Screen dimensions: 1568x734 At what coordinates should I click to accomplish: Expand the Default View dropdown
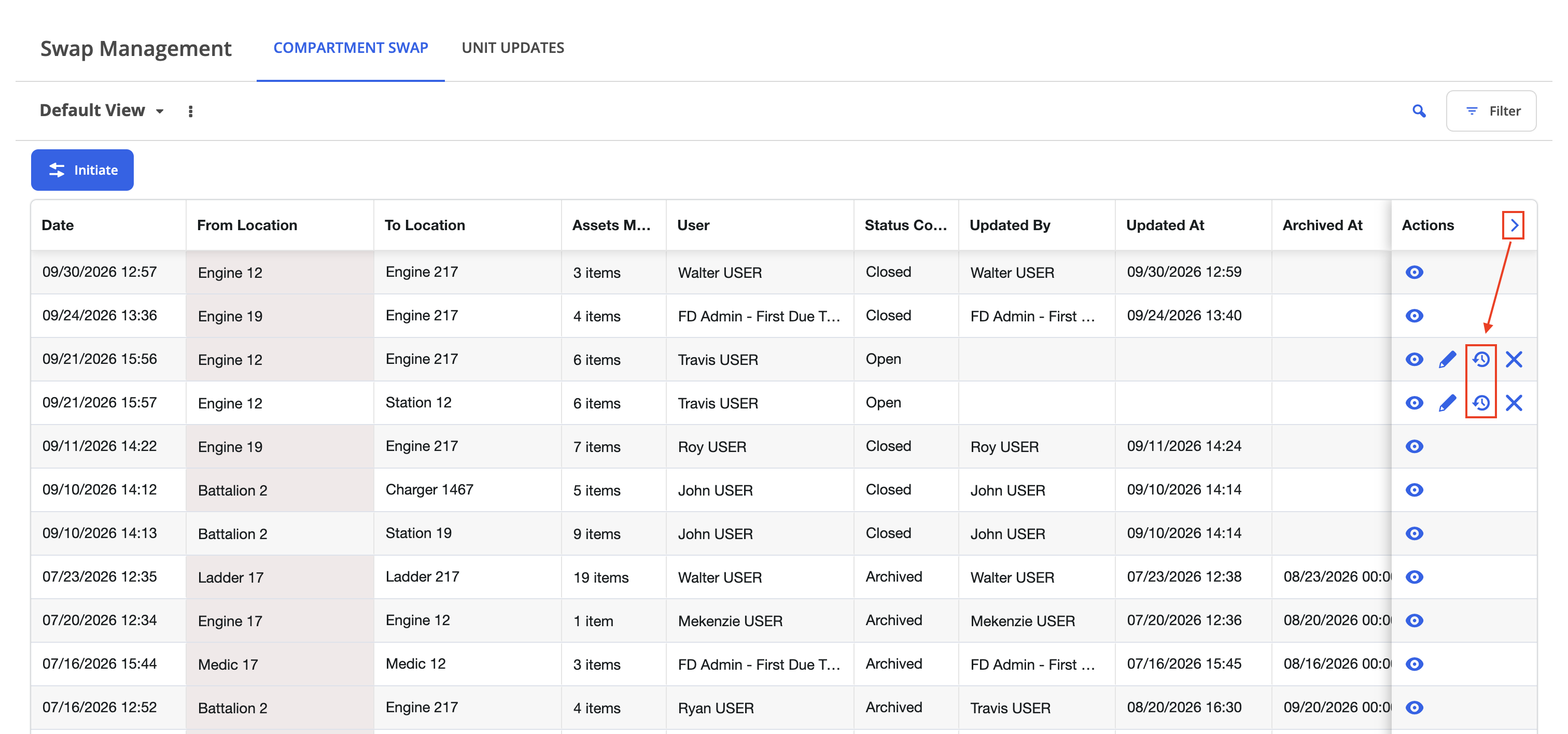[102, 111]
